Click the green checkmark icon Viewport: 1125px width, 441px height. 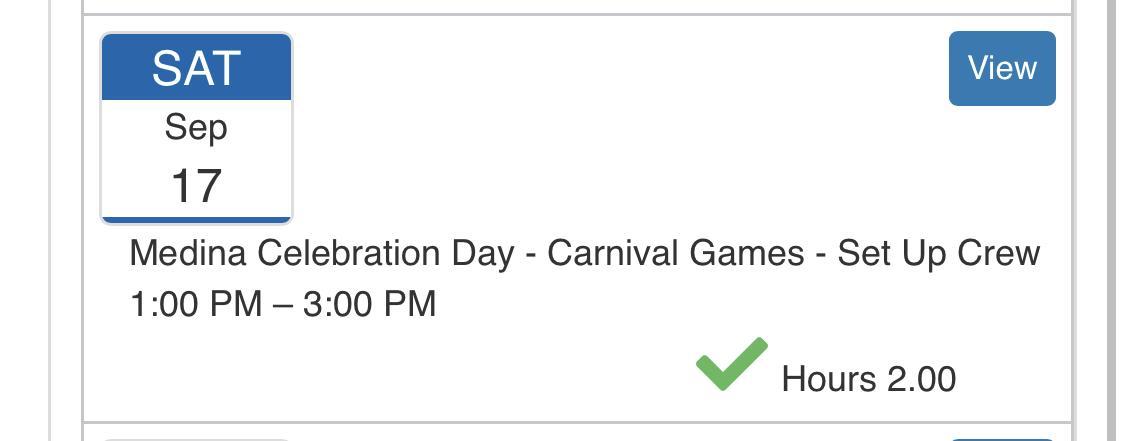coord(731,364)
